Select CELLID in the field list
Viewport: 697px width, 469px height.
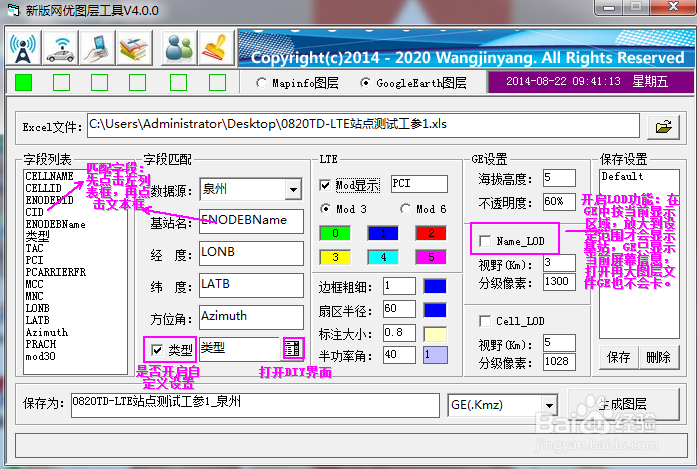[x=43, y=188]
